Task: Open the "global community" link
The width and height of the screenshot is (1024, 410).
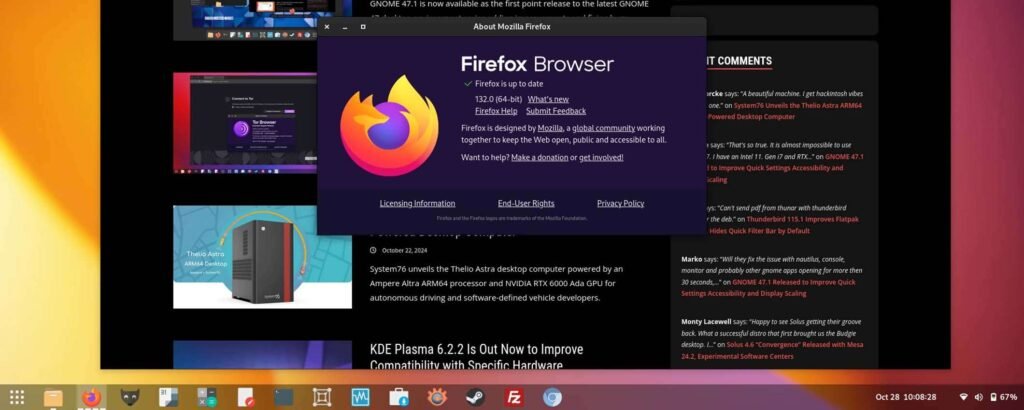Action: point(603,128)
